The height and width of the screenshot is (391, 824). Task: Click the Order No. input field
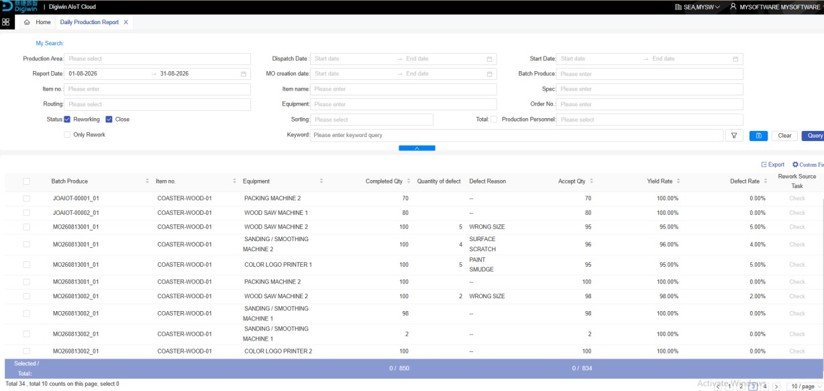650,105
